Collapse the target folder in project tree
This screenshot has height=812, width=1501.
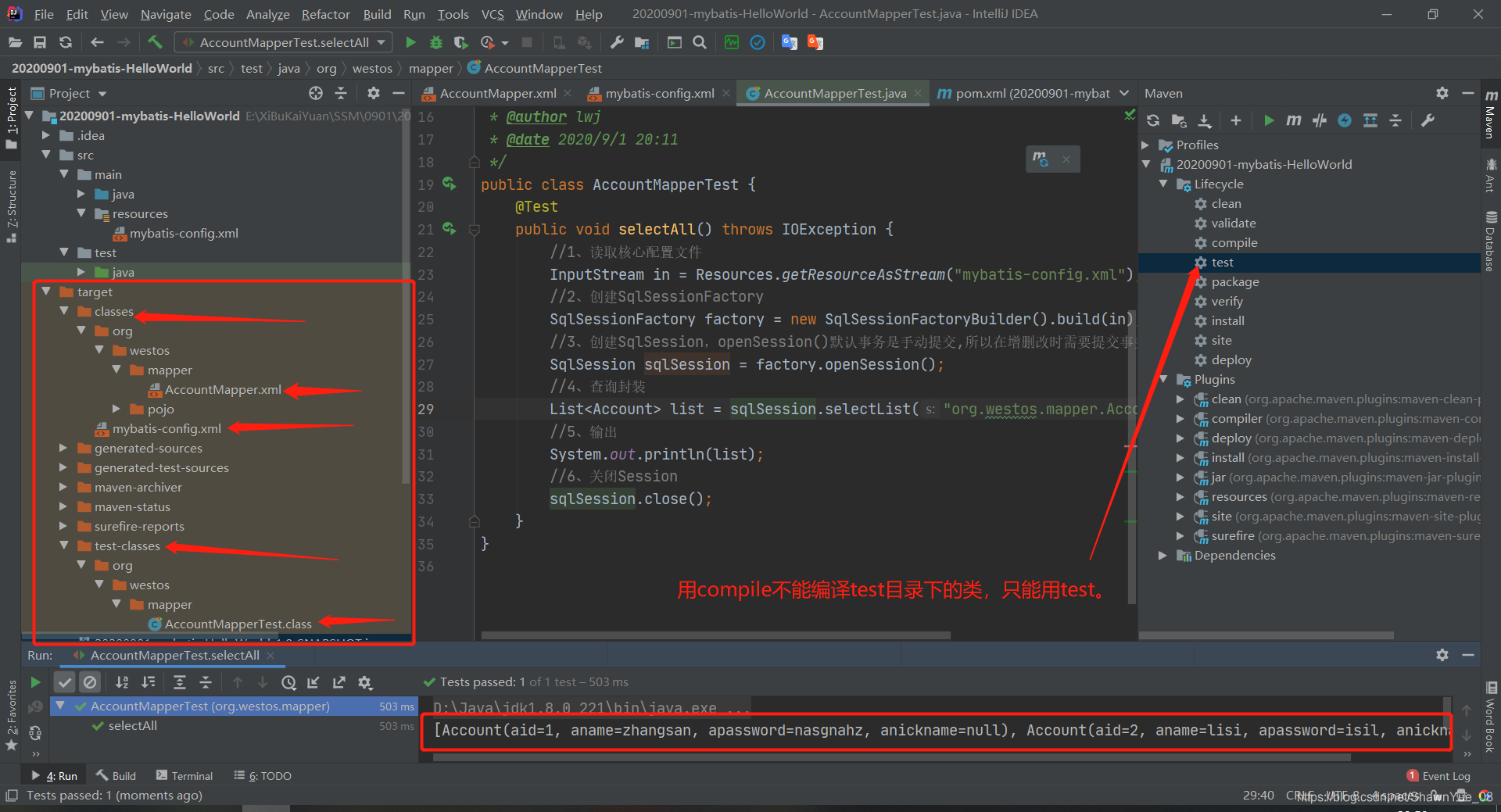tap(46, 292)
